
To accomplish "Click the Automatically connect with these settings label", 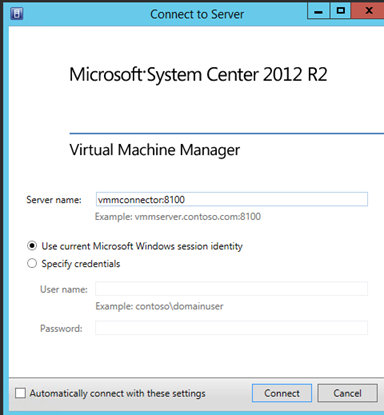I will point(117,393).
